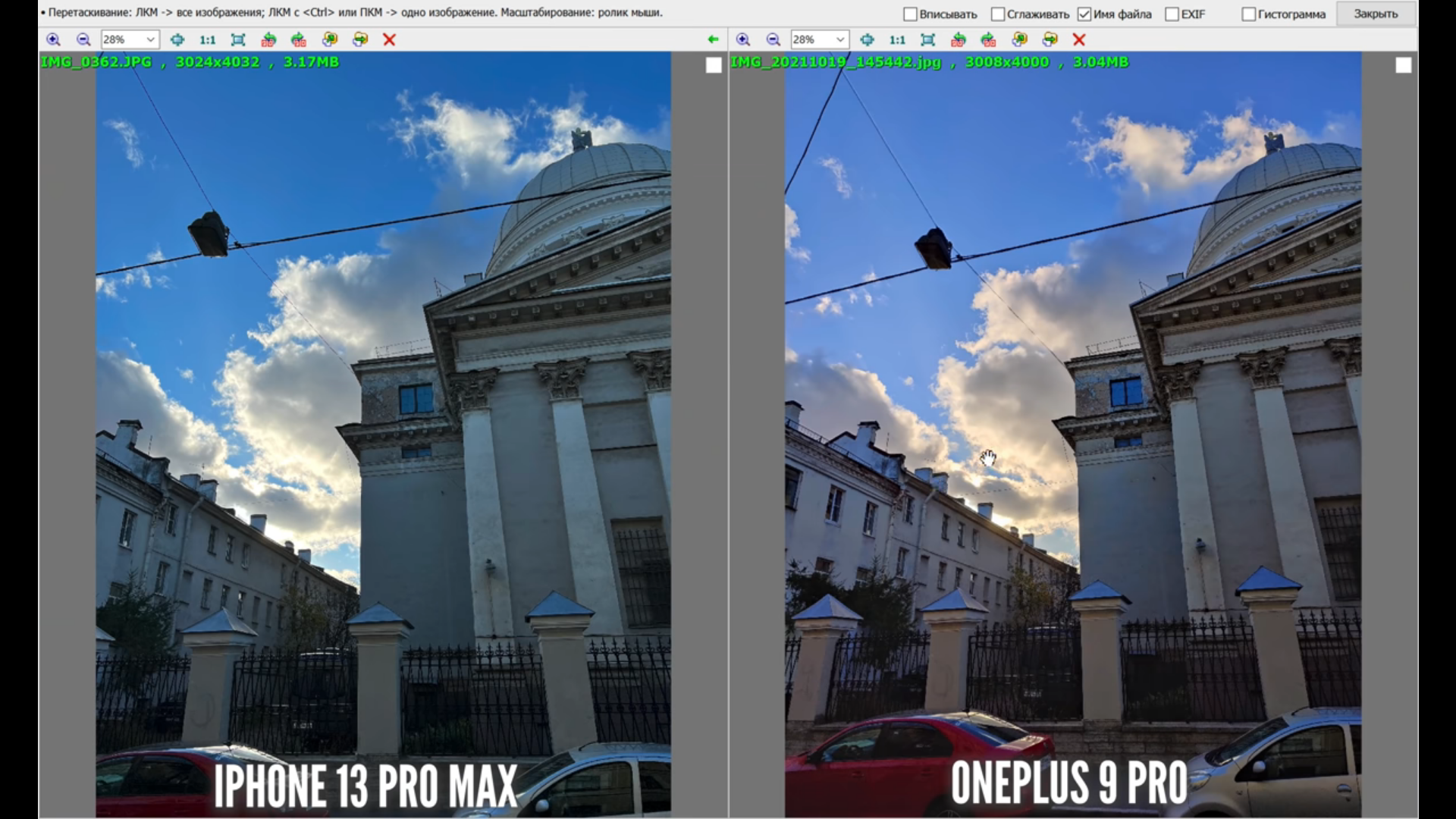Zoom out on the right image pane
This screenshot has height=819, width=1456.
point(773,39)
